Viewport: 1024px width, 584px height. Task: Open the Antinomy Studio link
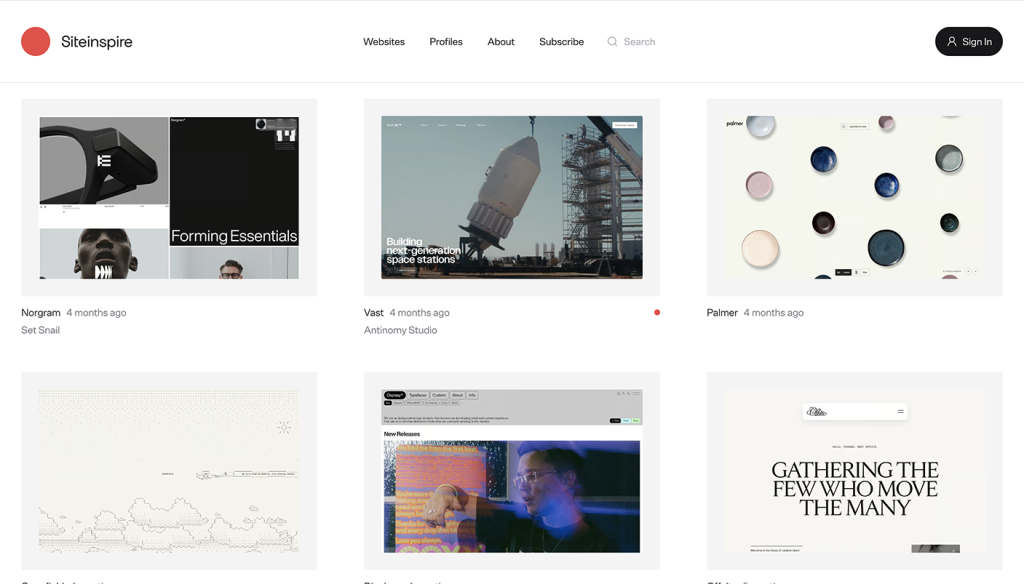[x=400, y=330]
